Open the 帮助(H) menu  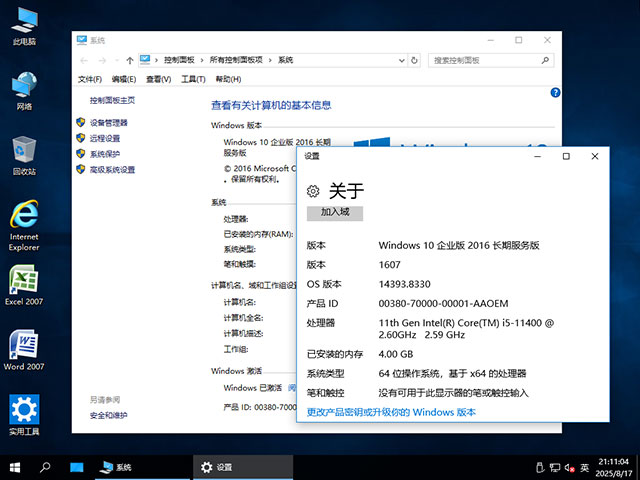click(x=228, y=79)
